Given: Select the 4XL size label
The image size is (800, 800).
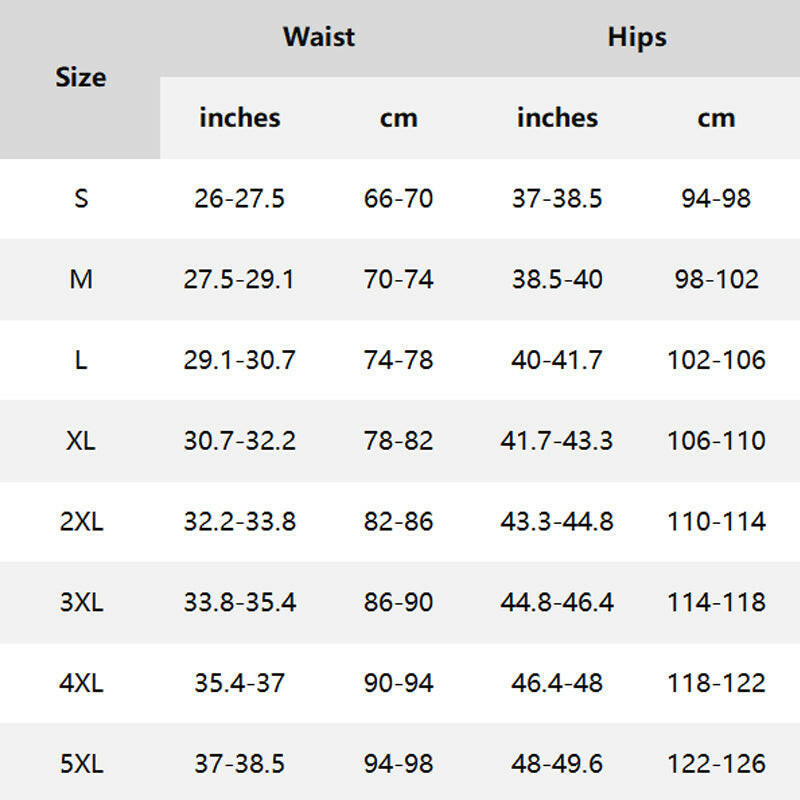Looking at the screenshot, I should [x=81, y=684].
